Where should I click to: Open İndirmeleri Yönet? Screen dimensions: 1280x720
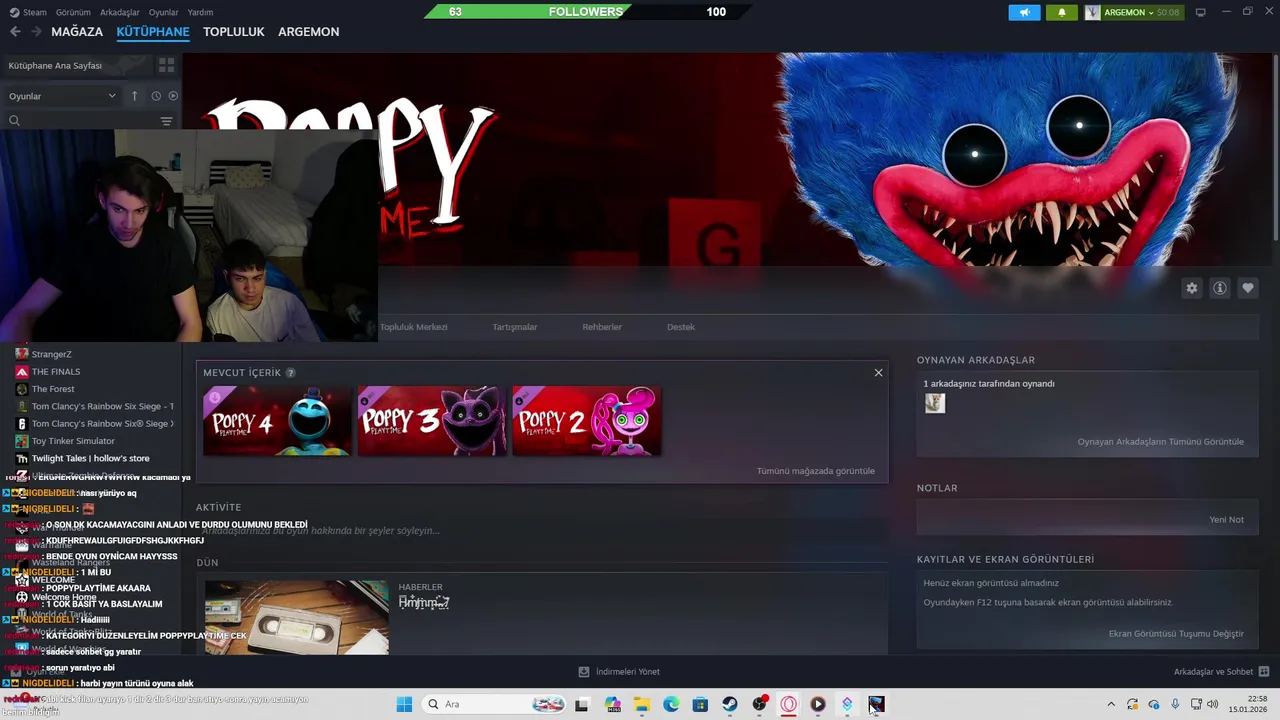coord(619,672)
